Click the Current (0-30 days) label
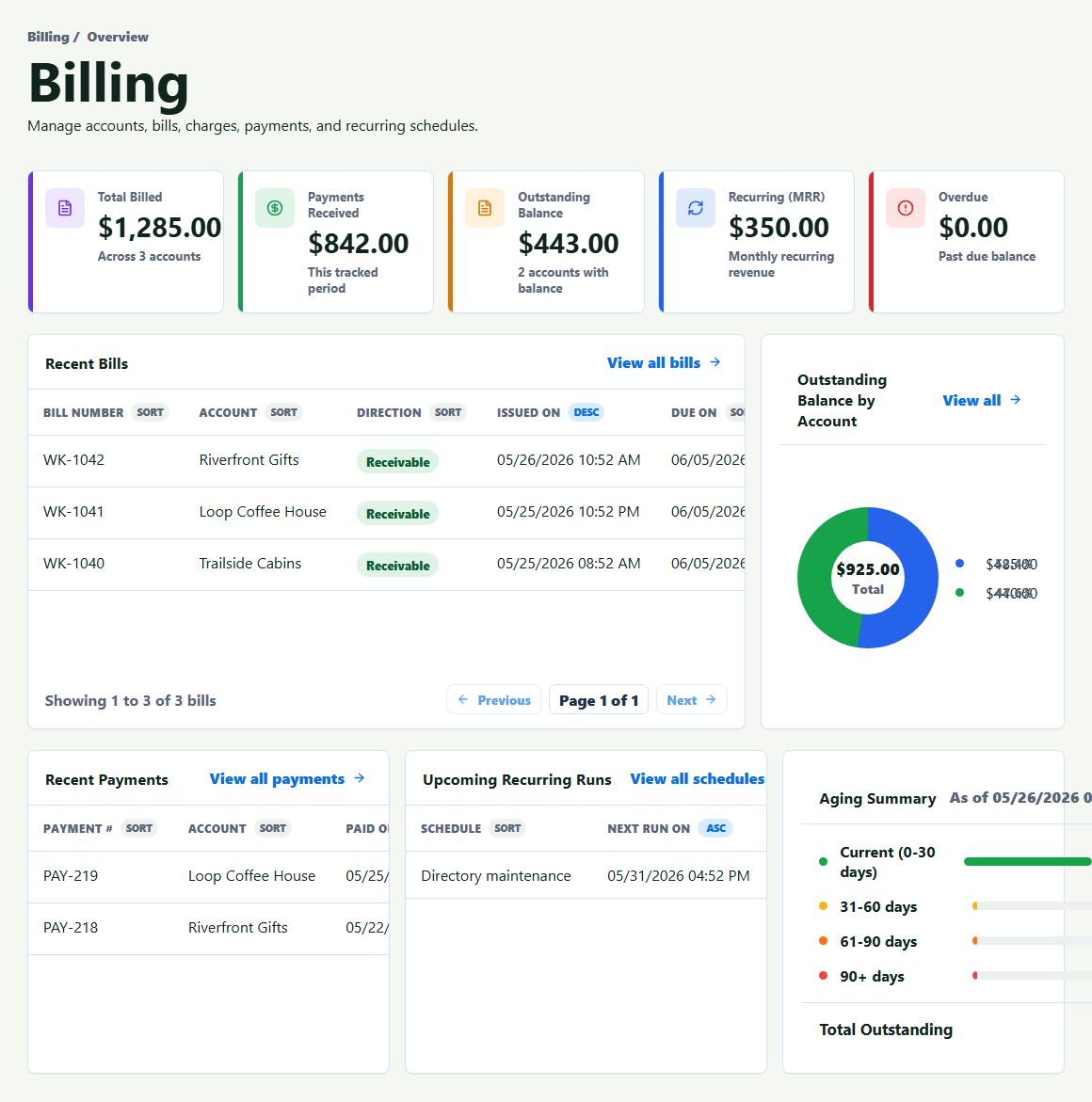Screen dimensions: 1092x1102 click(888, 862)
